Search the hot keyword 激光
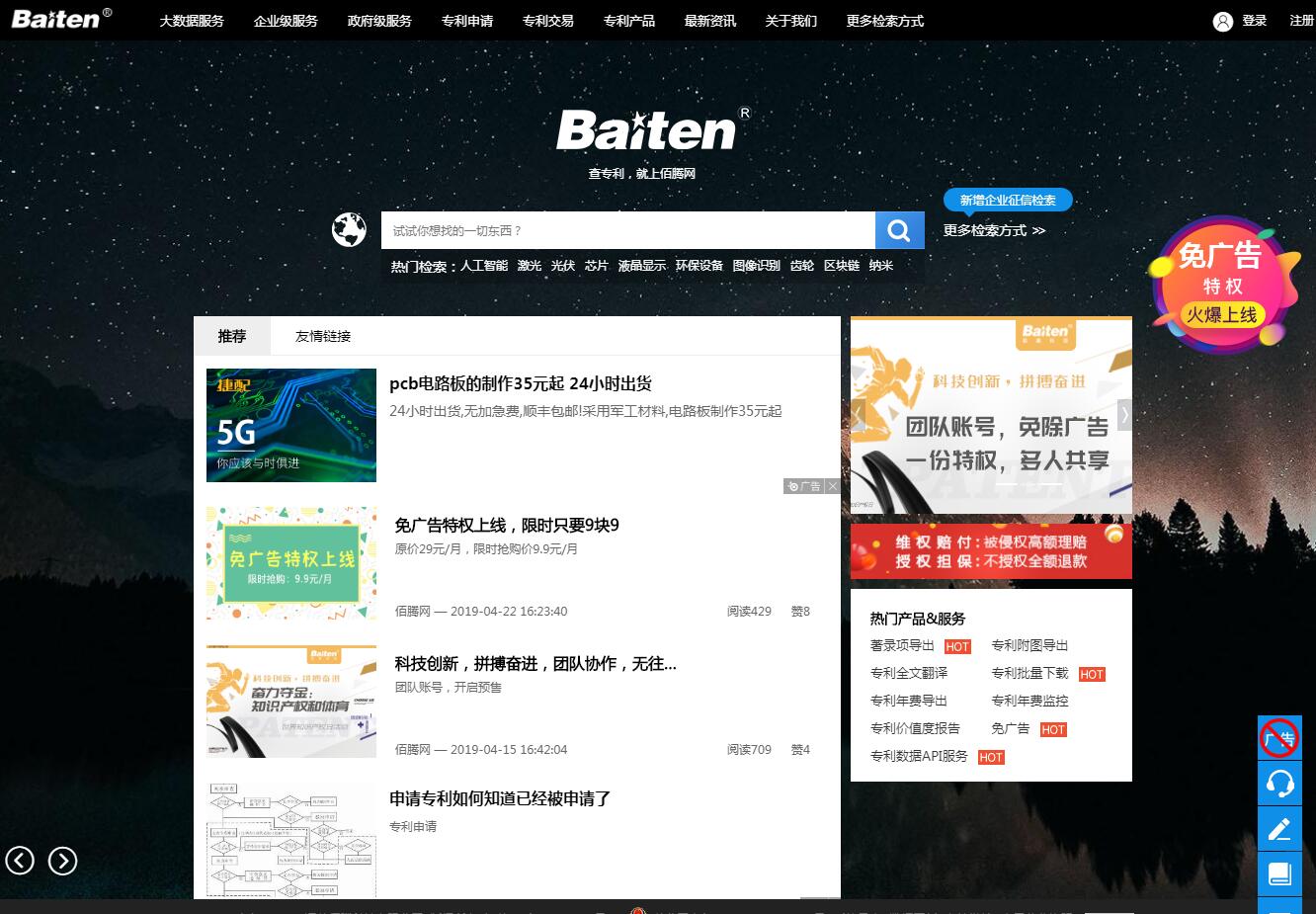This screenshot has width=1316, height=914. (x=530, y=266)
